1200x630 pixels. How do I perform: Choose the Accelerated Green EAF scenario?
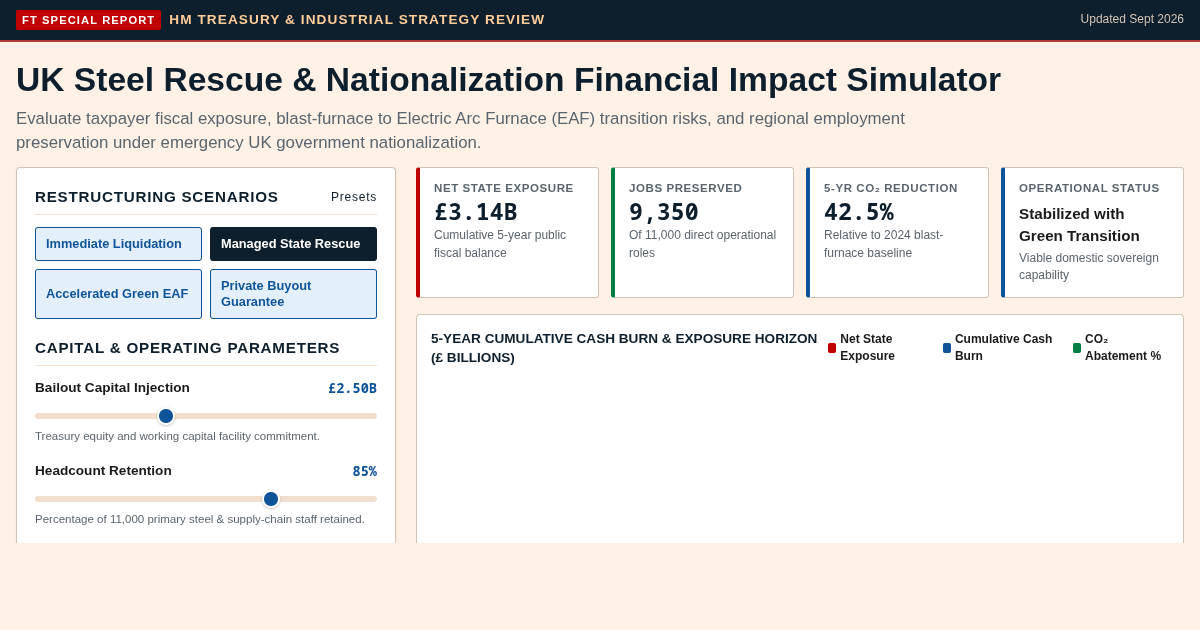click(118, 294)
